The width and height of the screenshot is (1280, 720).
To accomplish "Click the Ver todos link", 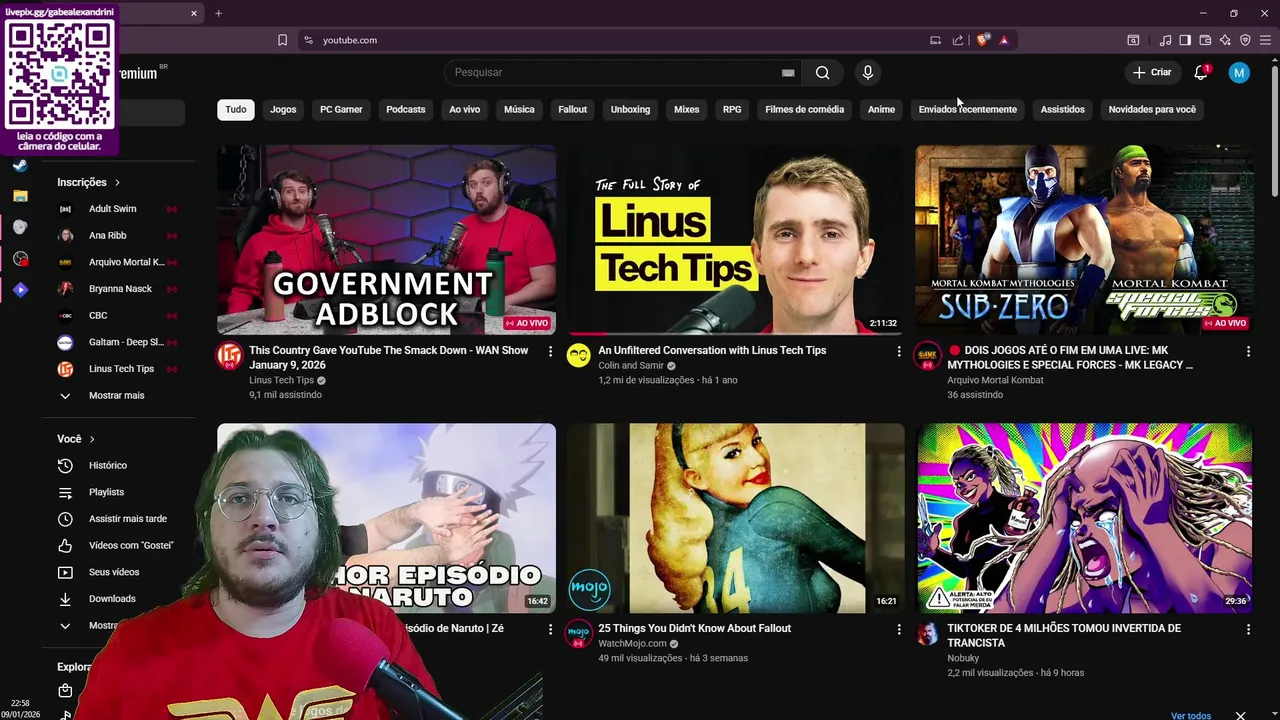I will pyautogui.click(x=1191, y=716).
